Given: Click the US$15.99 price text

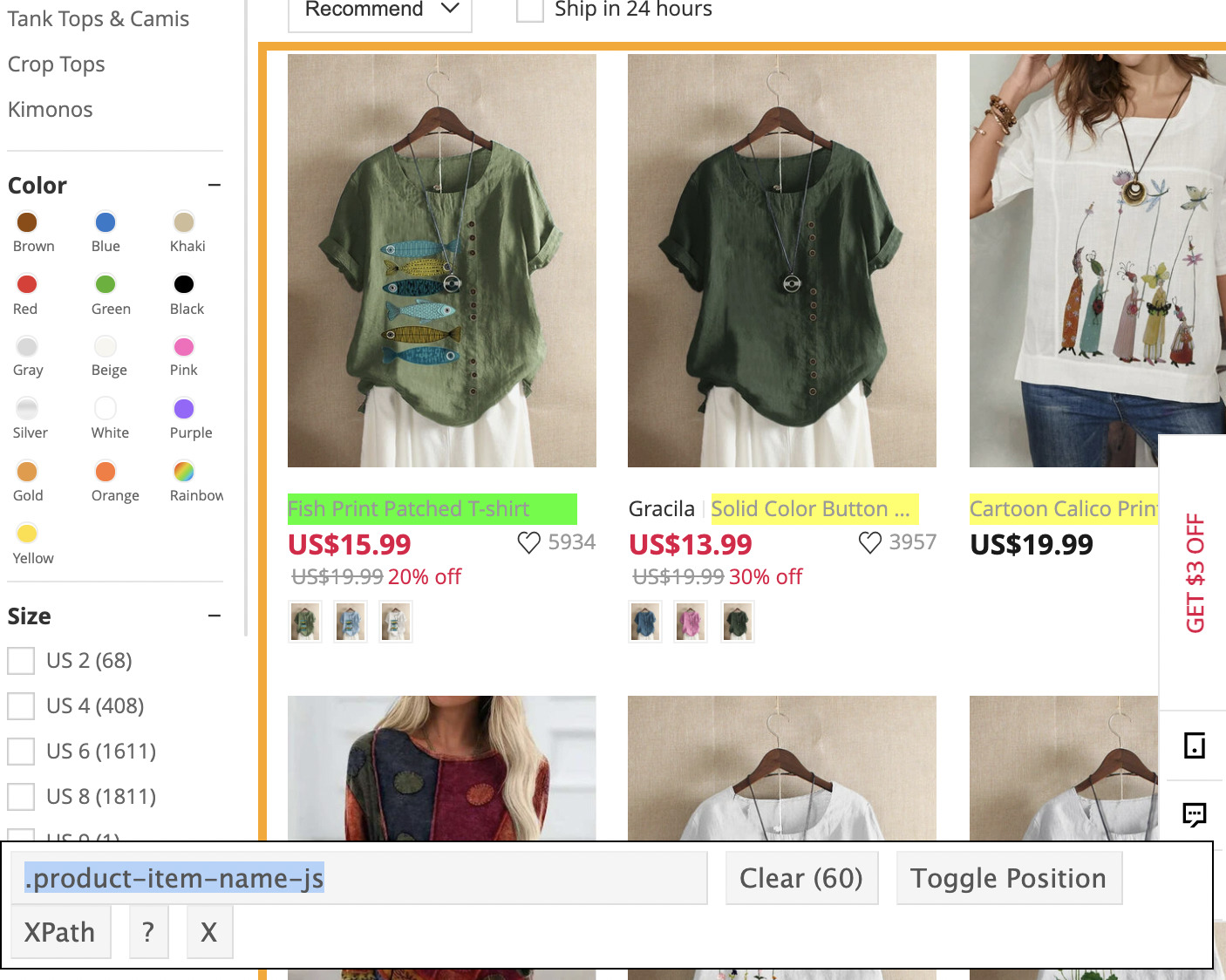Looking at the screenshot, I should coord(350,545).
